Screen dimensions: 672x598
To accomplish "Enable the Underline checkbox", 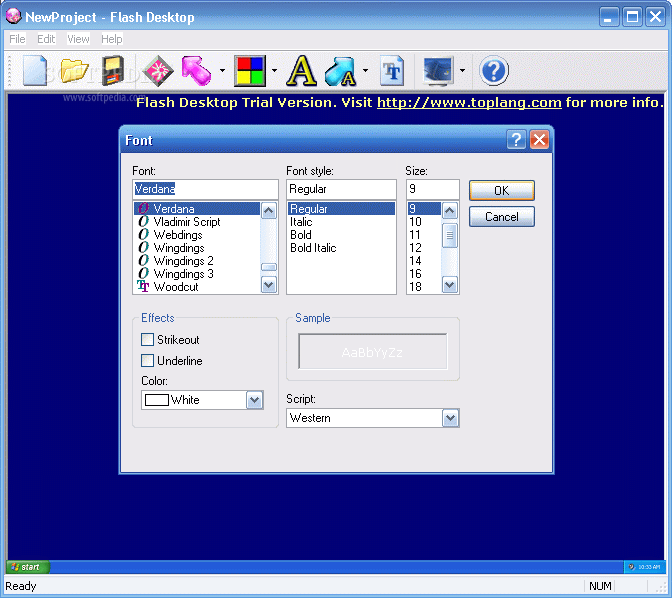I will (147, 361).
